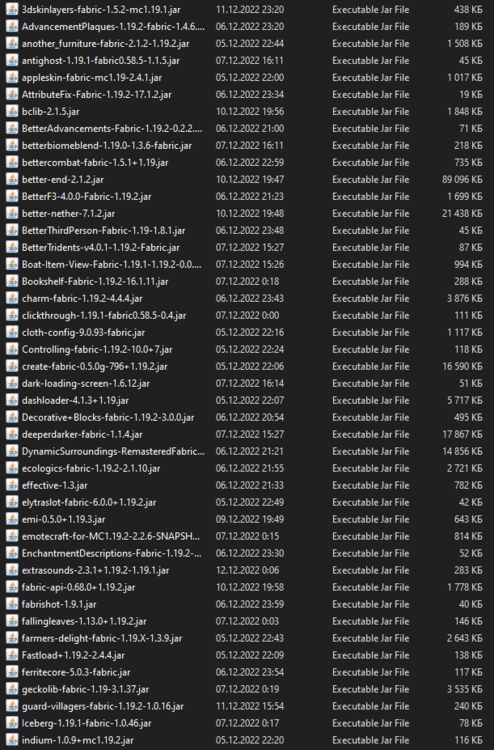Screen dimensions: 494x750
Task: Select file another_furniture-fabric-2.1.2-1.19.2.jar
Action: 105,44
